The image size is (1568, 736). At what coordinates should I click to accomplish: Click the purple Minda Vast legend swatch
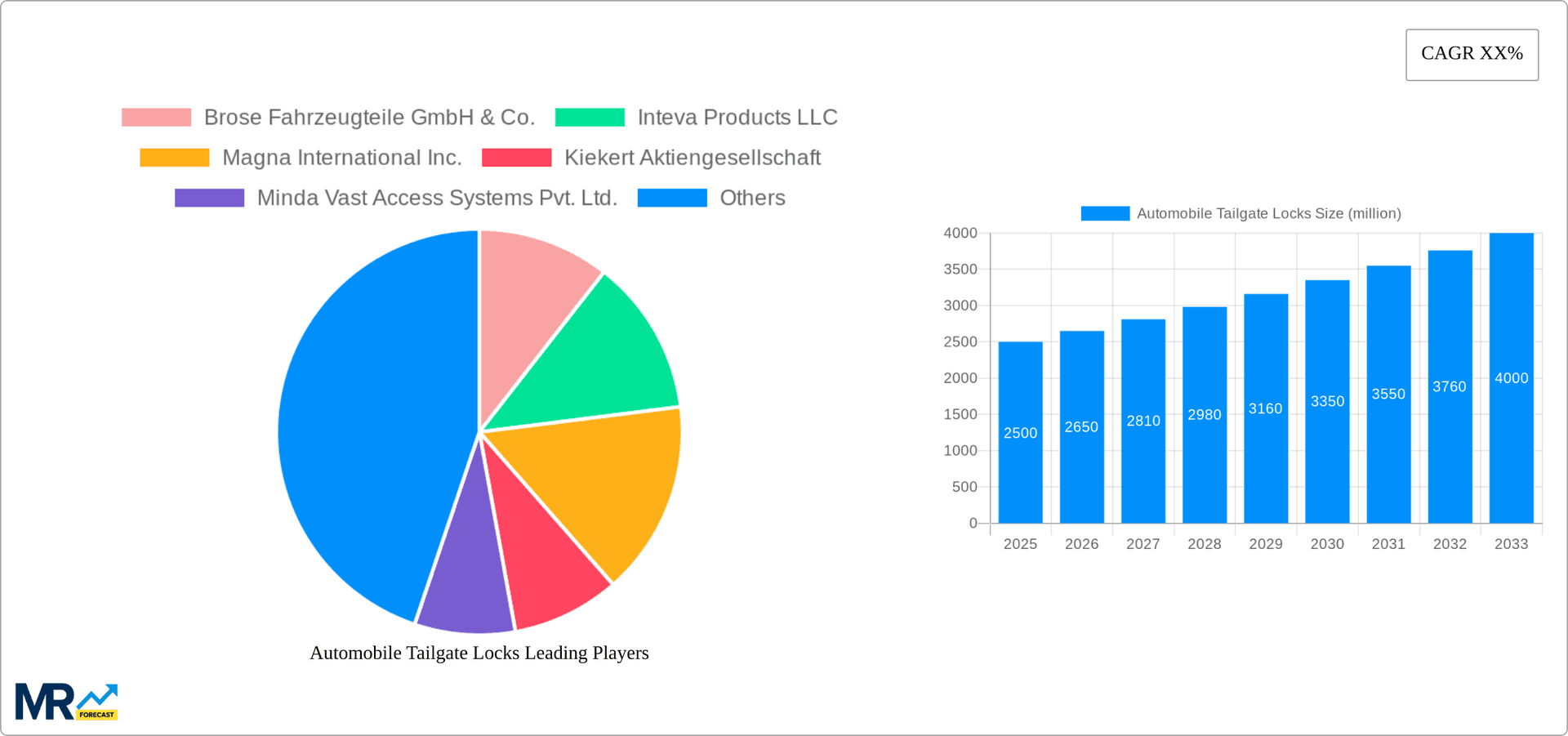tap(208, 197)
